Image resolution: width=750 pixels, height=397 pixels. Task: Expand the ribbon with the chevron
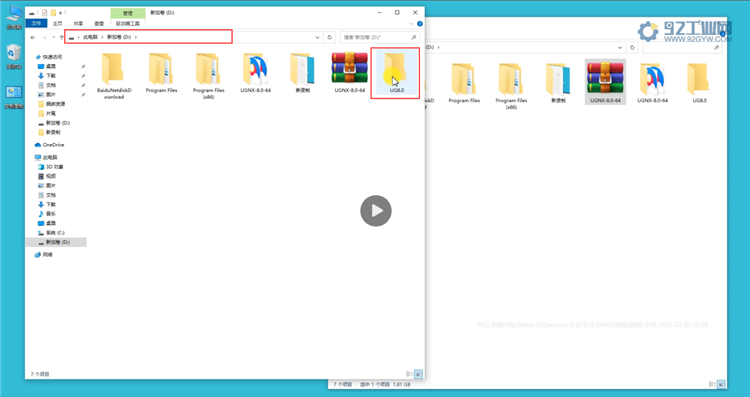tap(411, 23)
